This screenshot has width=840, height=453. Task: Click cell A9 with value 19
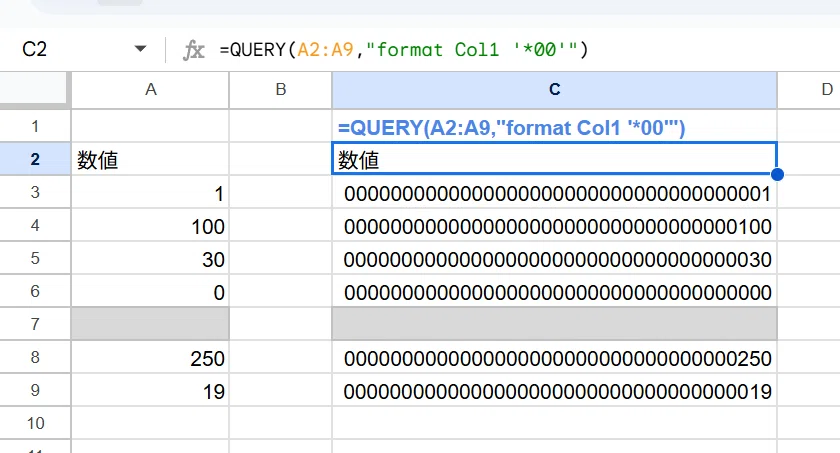tap(151, 390)
